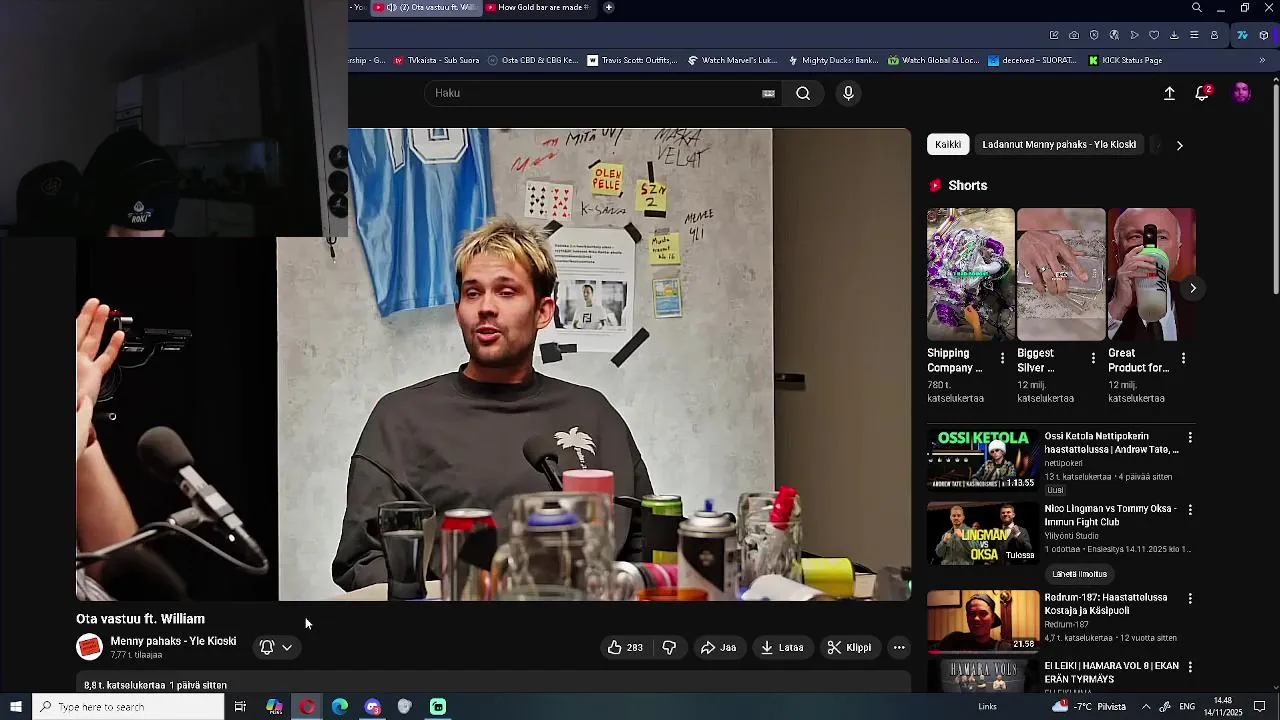Open new browser tab plus button

click(x=608, y=7)
